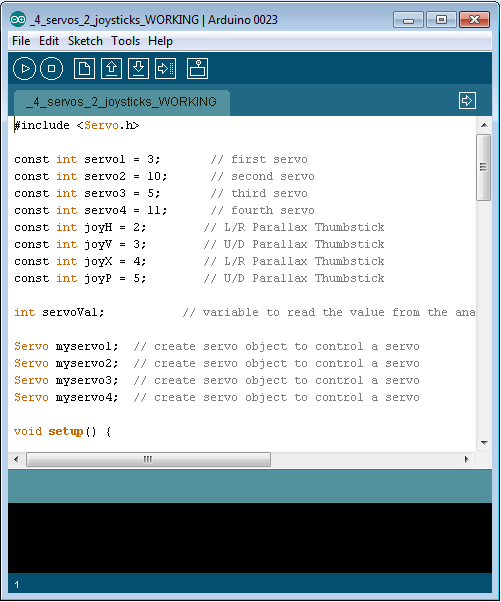
Task: Click the line number '1' in status bar
Action: (17, 585)
